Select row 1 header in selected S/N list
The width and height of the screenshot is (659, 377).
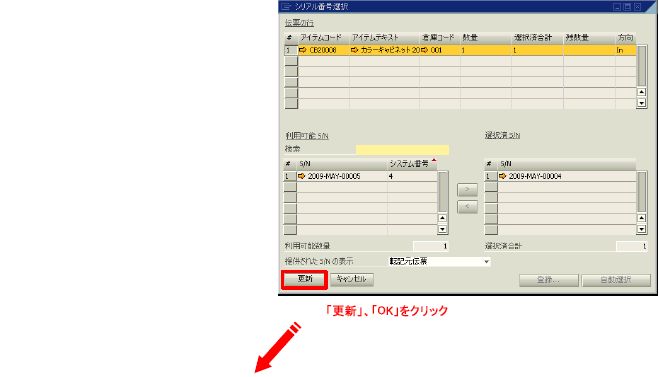(490, 177)
